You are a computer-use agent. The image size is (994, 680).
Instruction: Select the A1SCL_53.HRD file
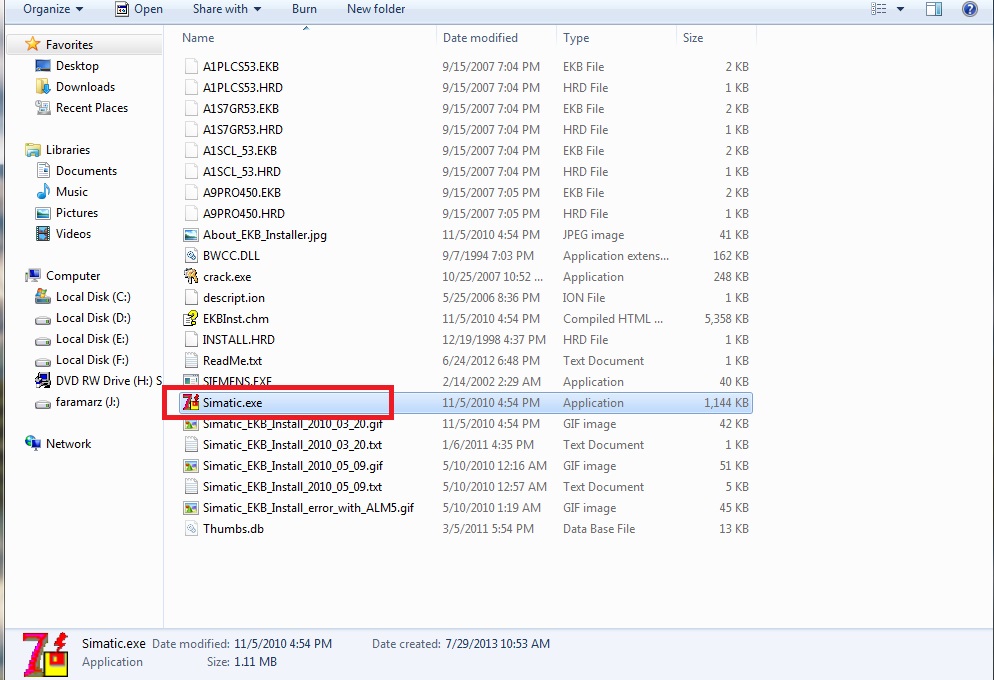pyautogui.click(x=242, y=171)
